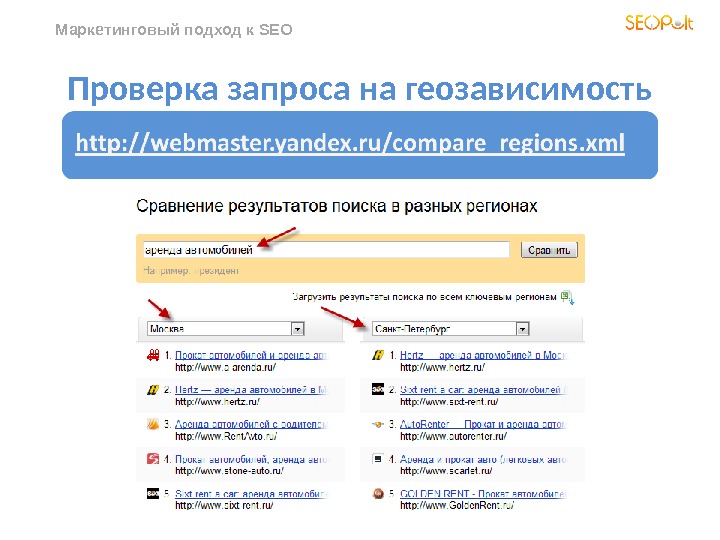The height and width of the screenshot is (540, 720).
Task: Click the orange favicon of Moscow result 3
Action: (152, 424)
